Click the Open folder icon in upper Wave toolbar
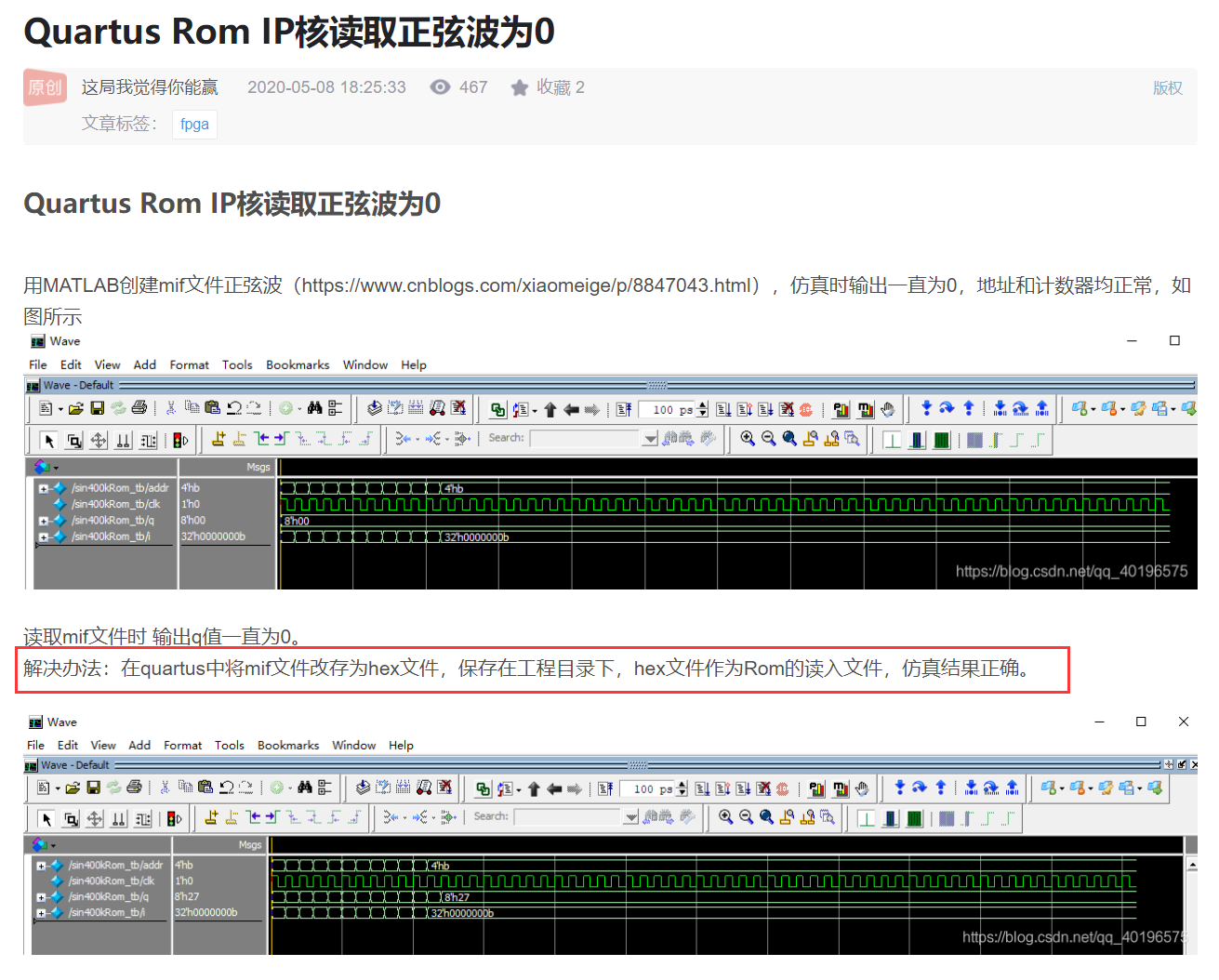The width and height of the screenshot is (1219, 980). tap(76, 408)
